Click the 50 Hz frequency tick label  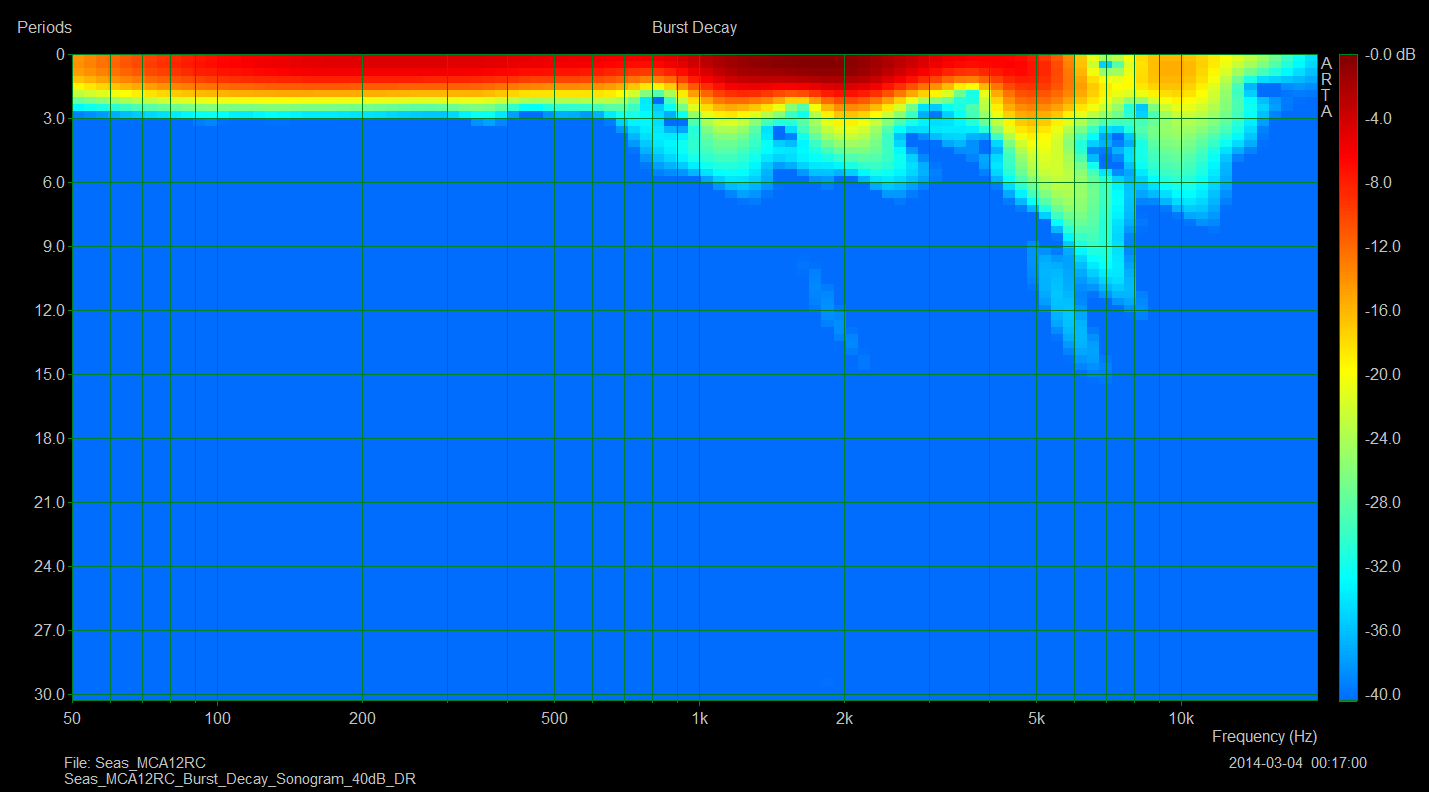pos(72,718)
